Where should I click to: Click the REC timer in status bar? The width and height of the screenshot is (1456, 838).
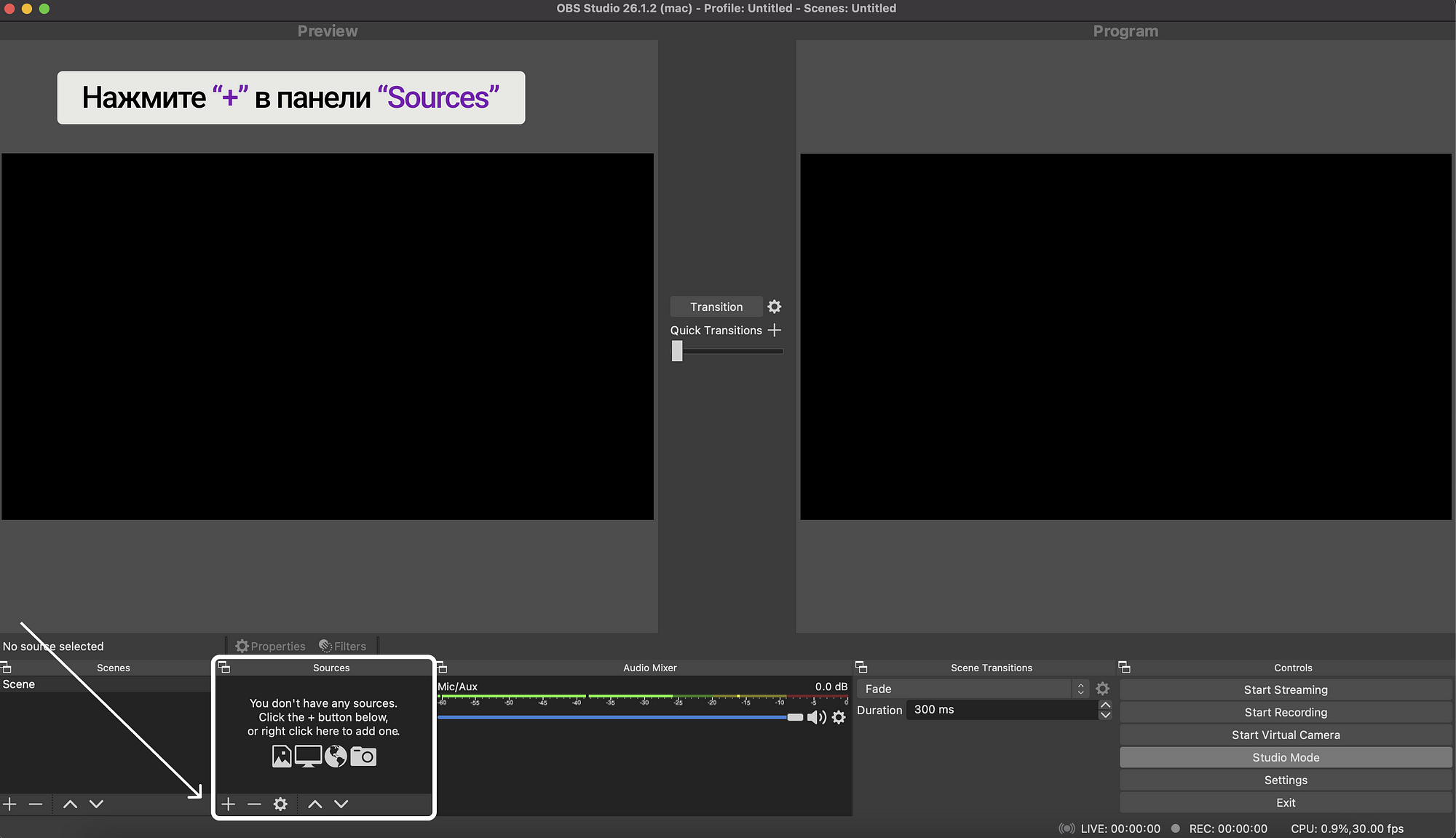(1228, 829)
